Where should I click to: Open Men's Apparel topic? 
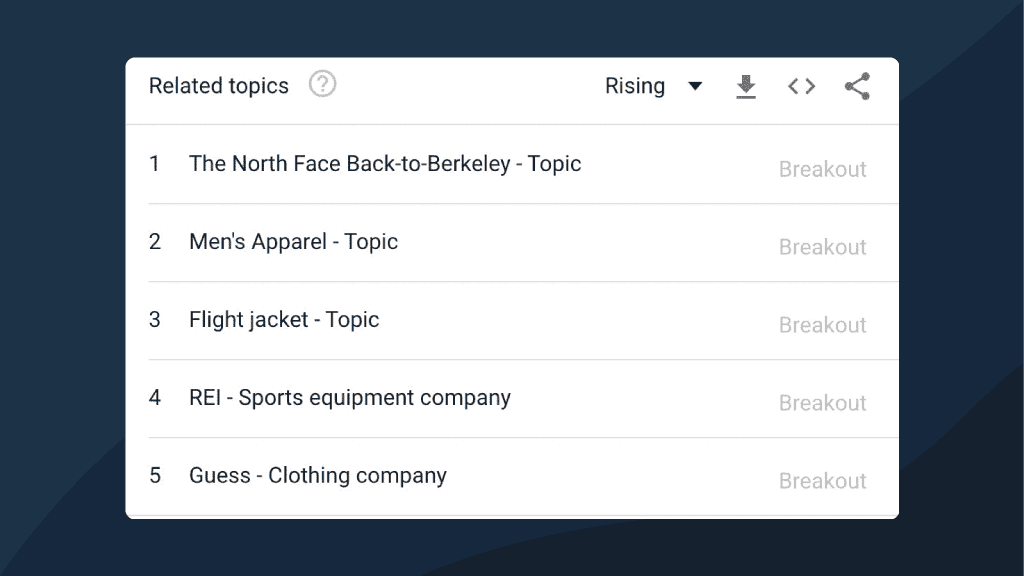(293, 242)
